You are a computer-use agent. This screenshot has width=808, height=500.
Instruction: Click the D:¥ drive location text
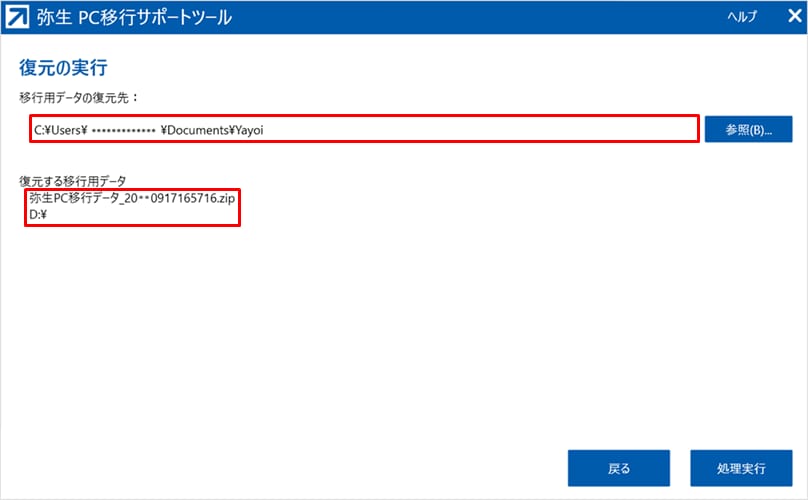(40, 214)
